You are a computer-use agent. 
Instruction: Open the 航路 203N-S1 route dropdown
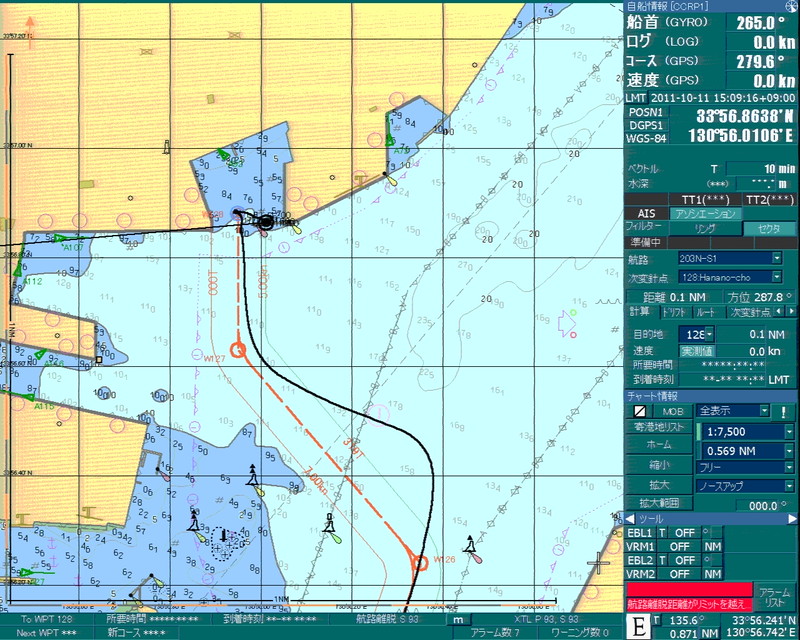click(x=776, y=259)
